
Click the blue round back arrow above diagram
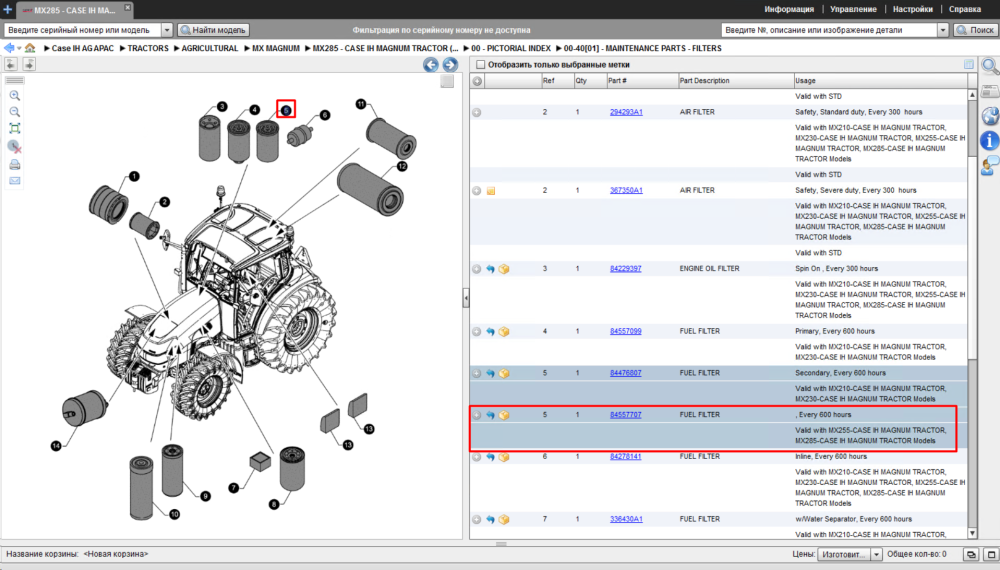(x=430, y=64)
